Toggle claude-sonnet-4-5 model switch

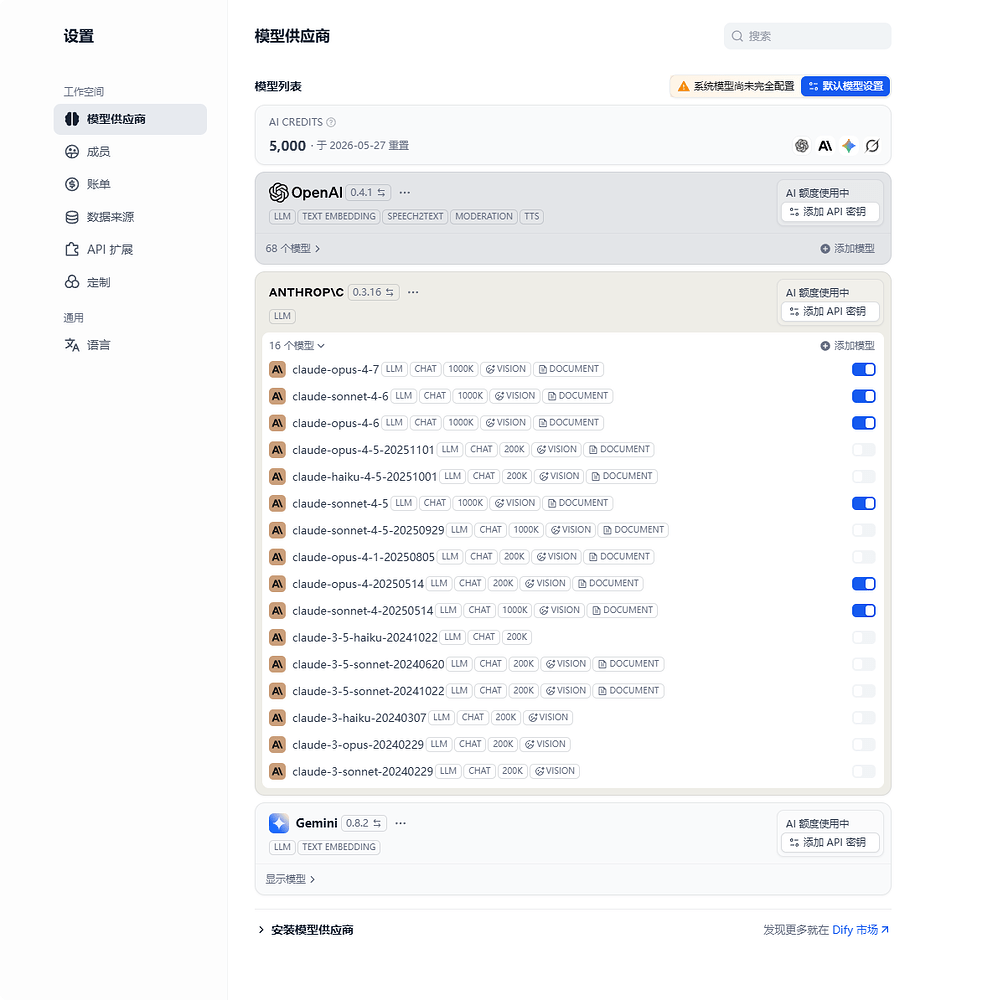pos(863,504)
